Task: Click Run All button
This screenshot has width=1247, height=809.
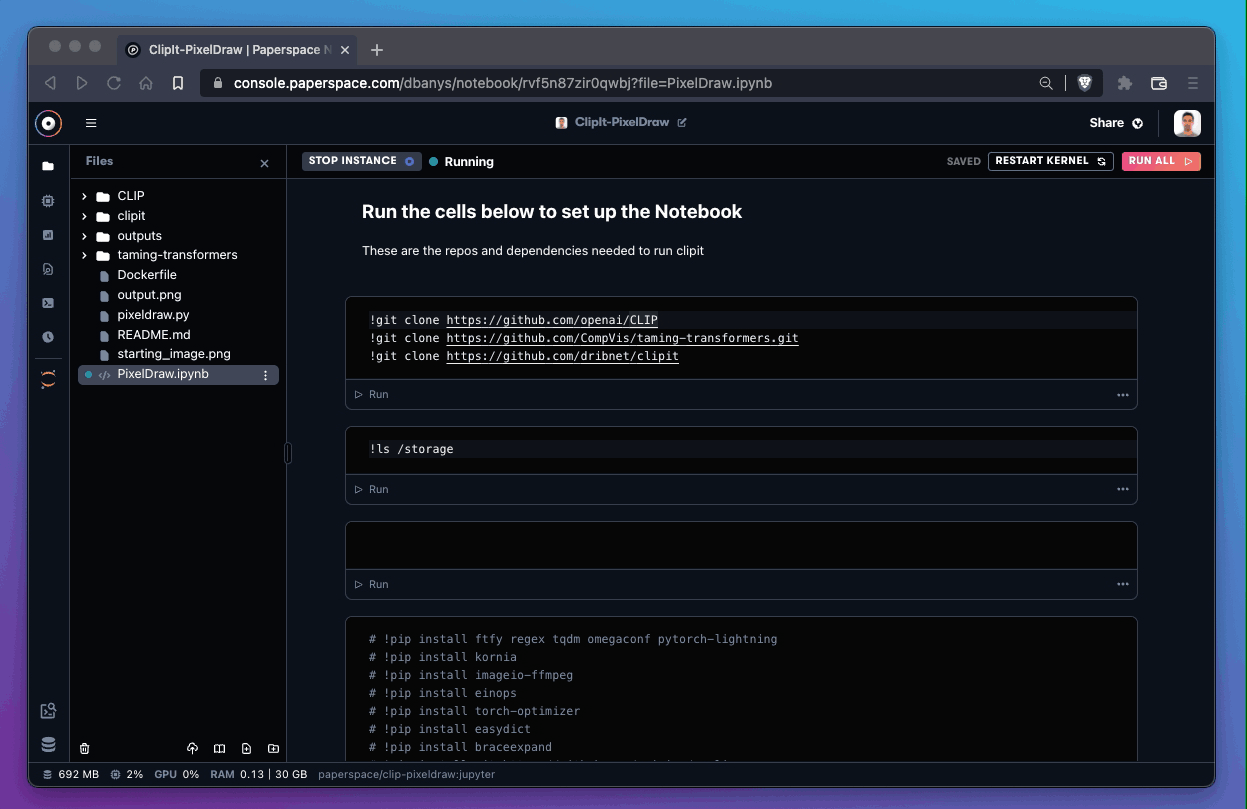Action: (1161, 161)
